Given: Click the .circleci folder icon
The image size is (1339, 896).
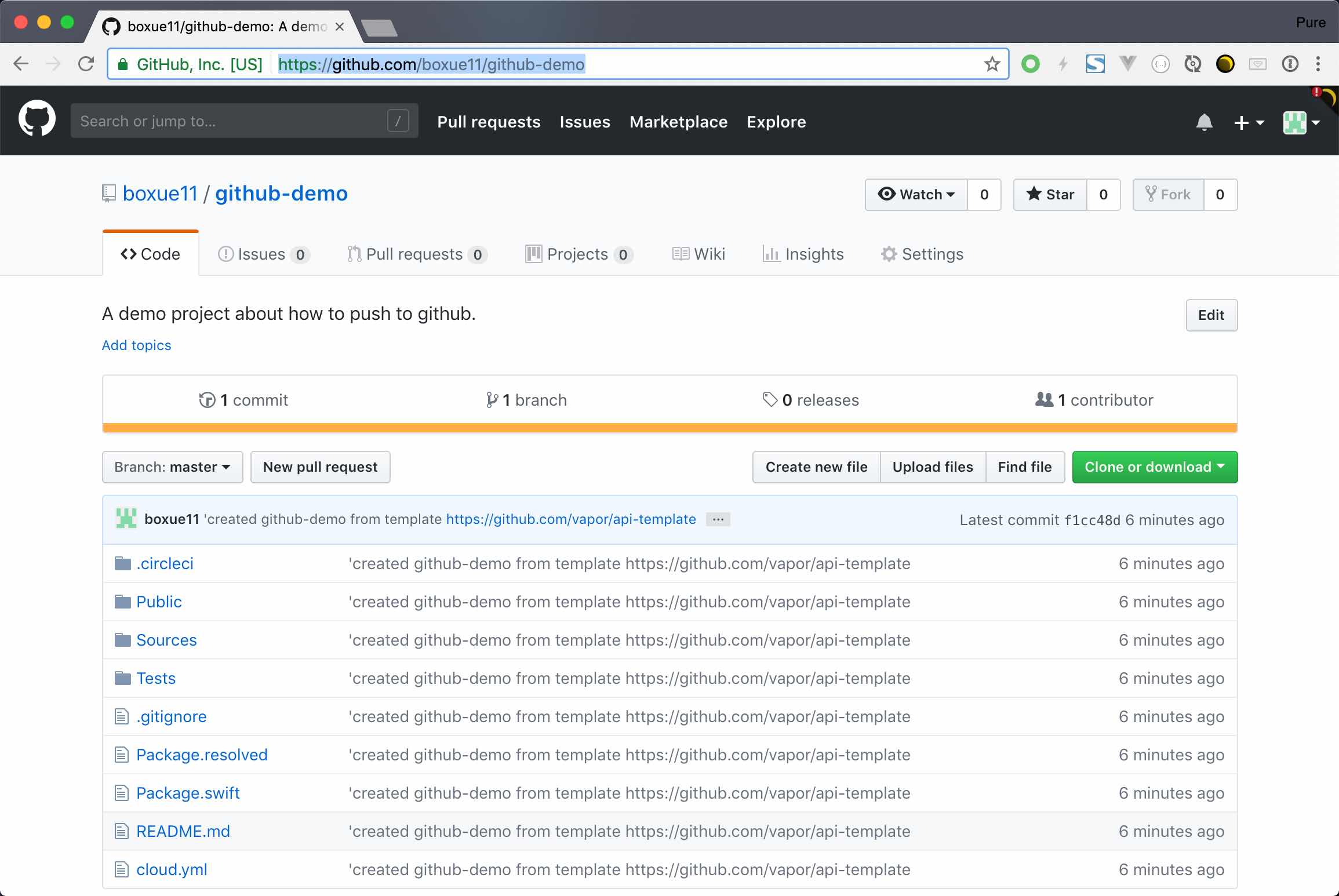Looking at the screenshot, I should 122,563.
